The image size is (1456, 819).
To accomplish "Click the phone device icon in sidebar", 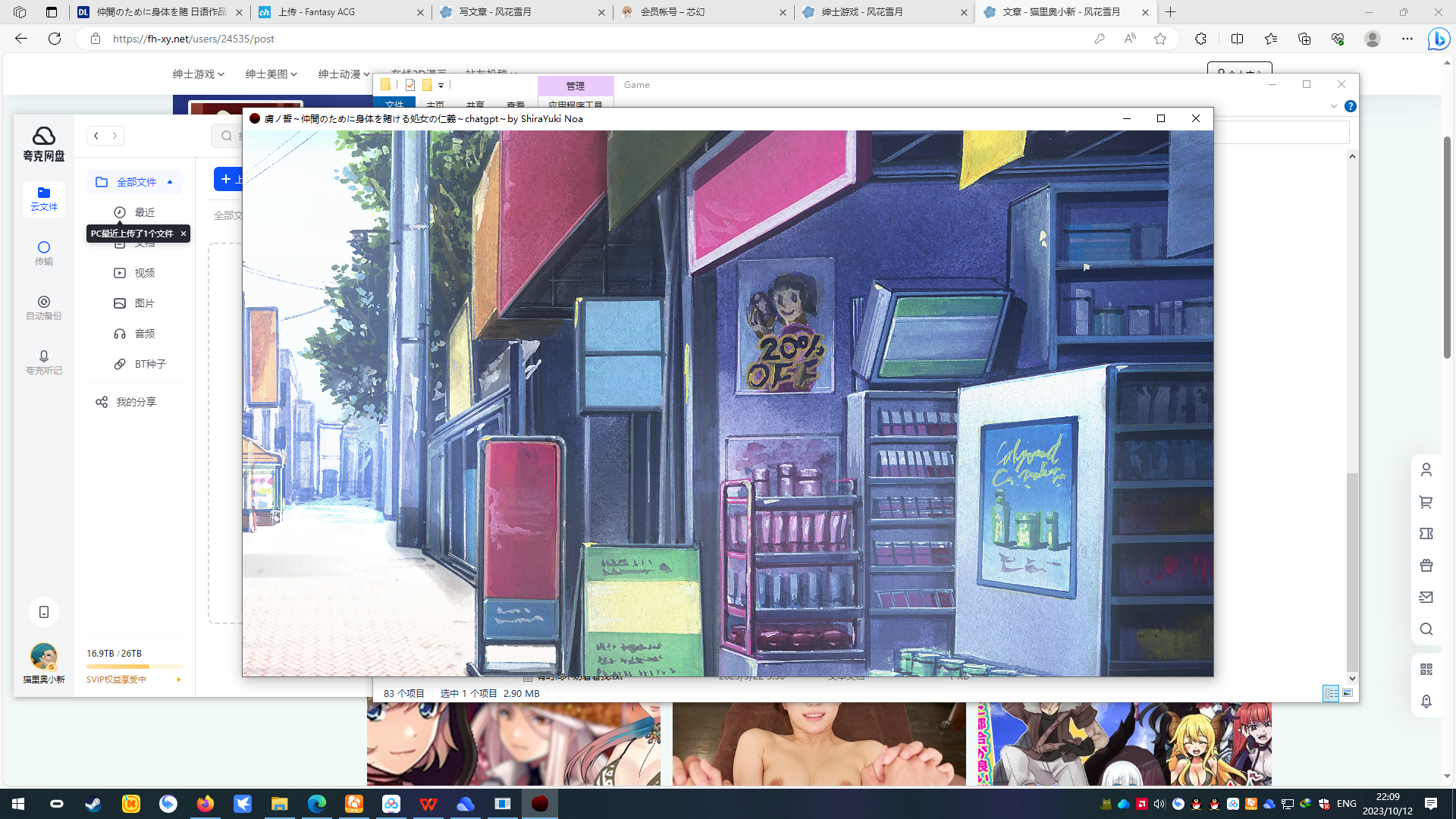I will pos(43,612).
